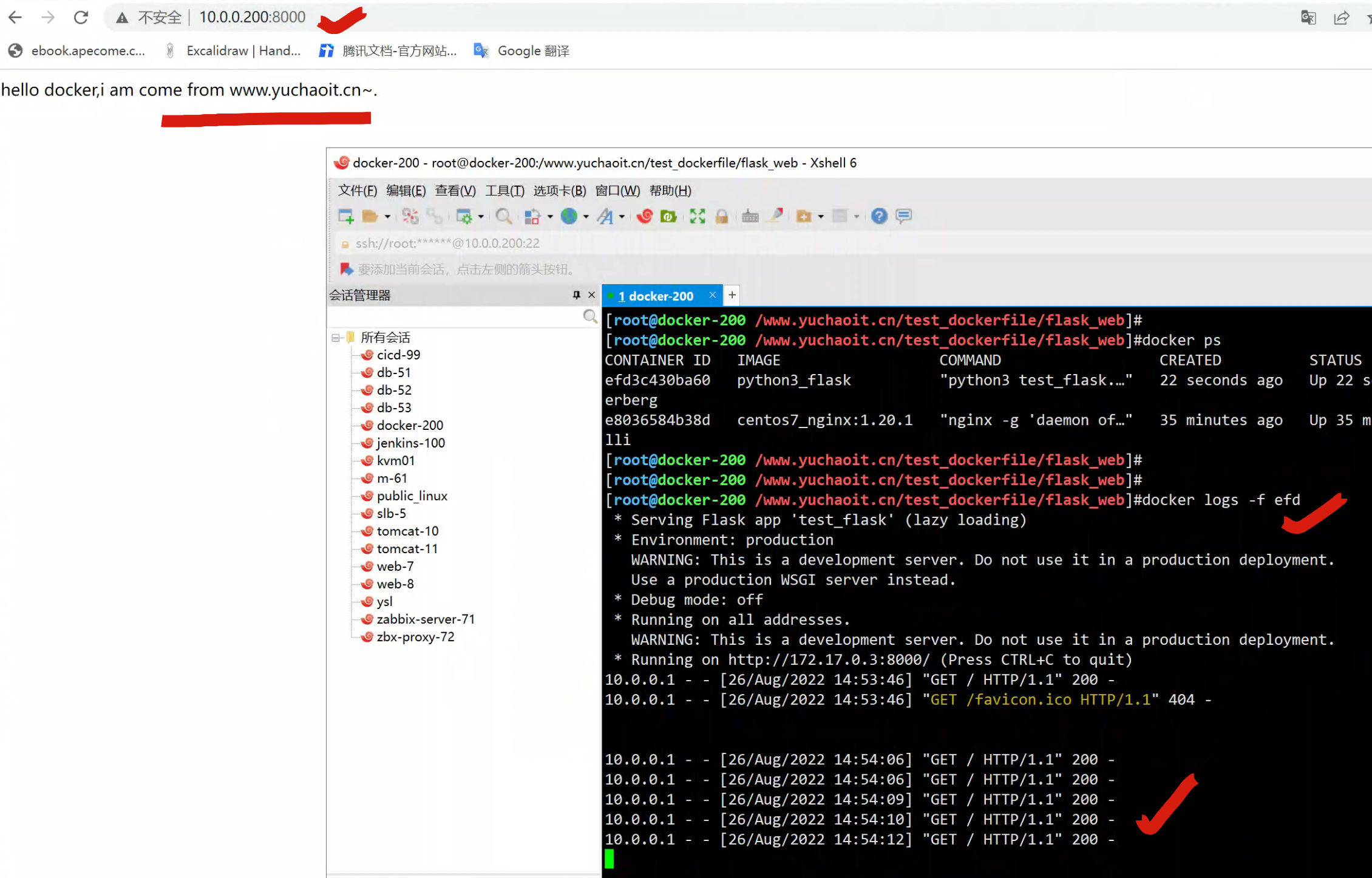Click the plus button to add new tab
Viewport: 1372px width, 878px height.
coord(732,295)
